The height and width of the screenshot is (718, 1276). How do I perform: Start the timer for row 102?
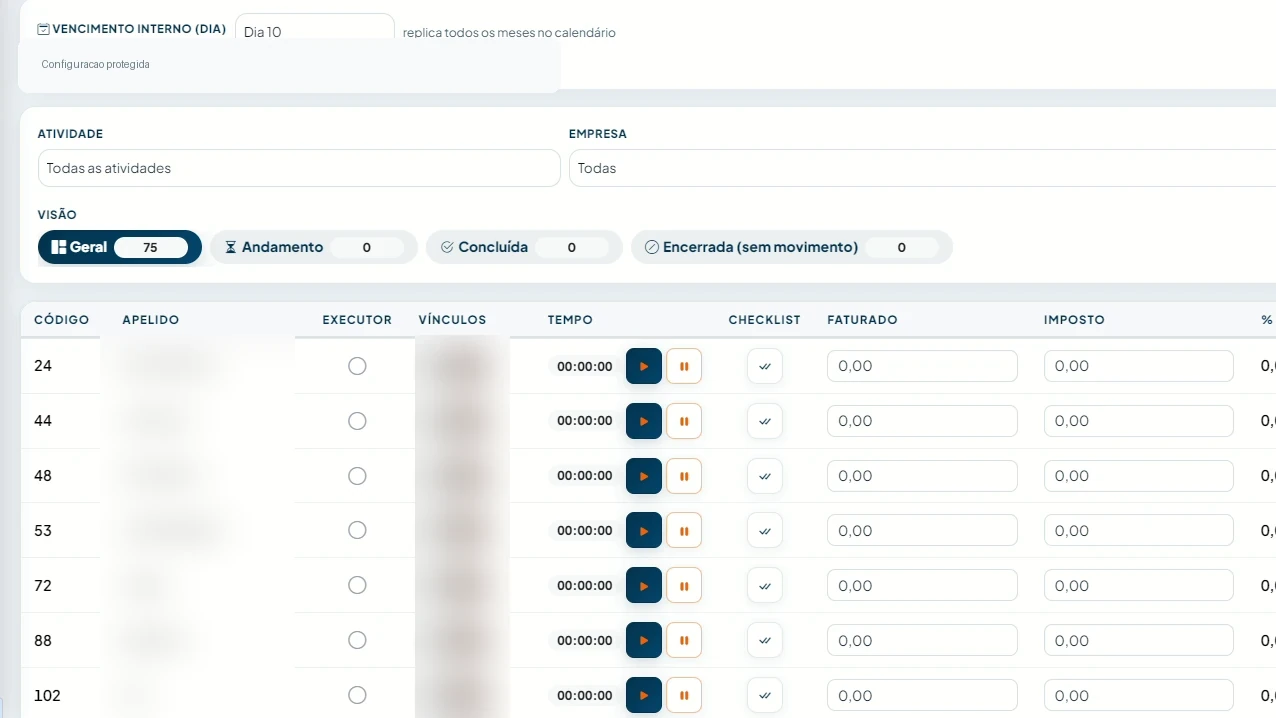click(x=644, y=696)
